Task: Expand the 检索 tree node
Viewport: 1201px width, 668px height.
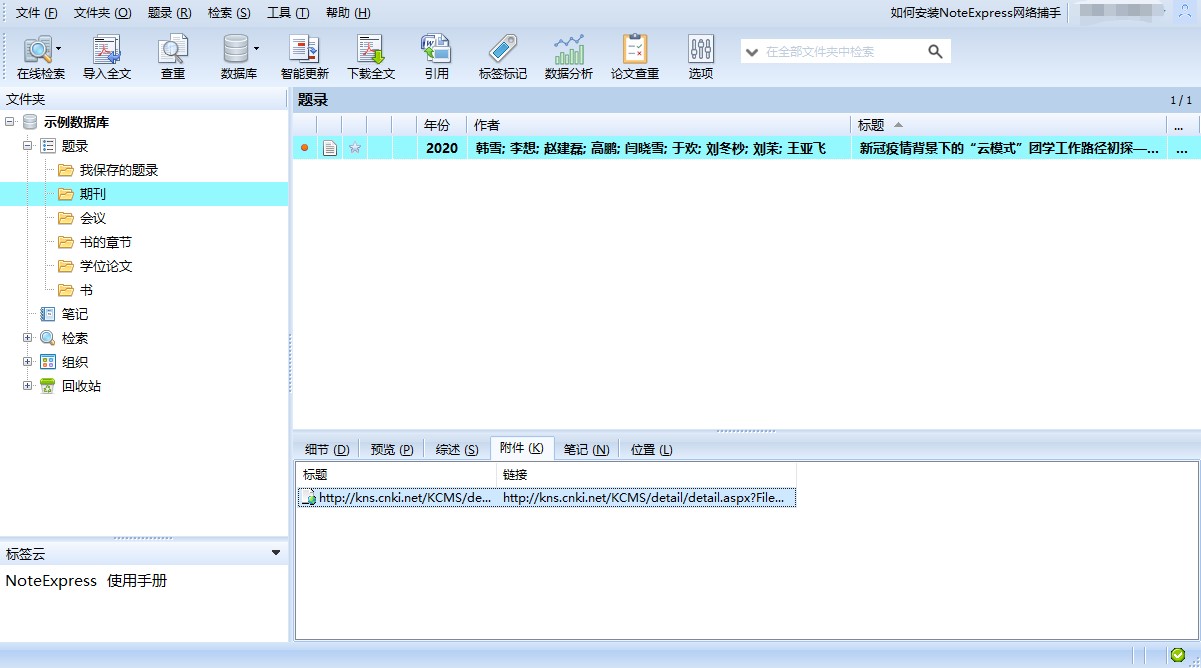Action: (x=28, y=338)
